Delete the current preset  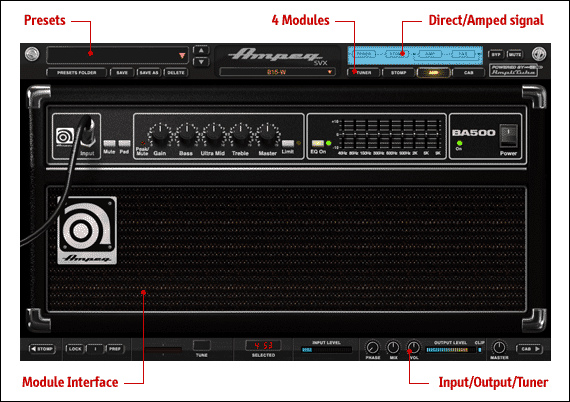click(176, 73)
